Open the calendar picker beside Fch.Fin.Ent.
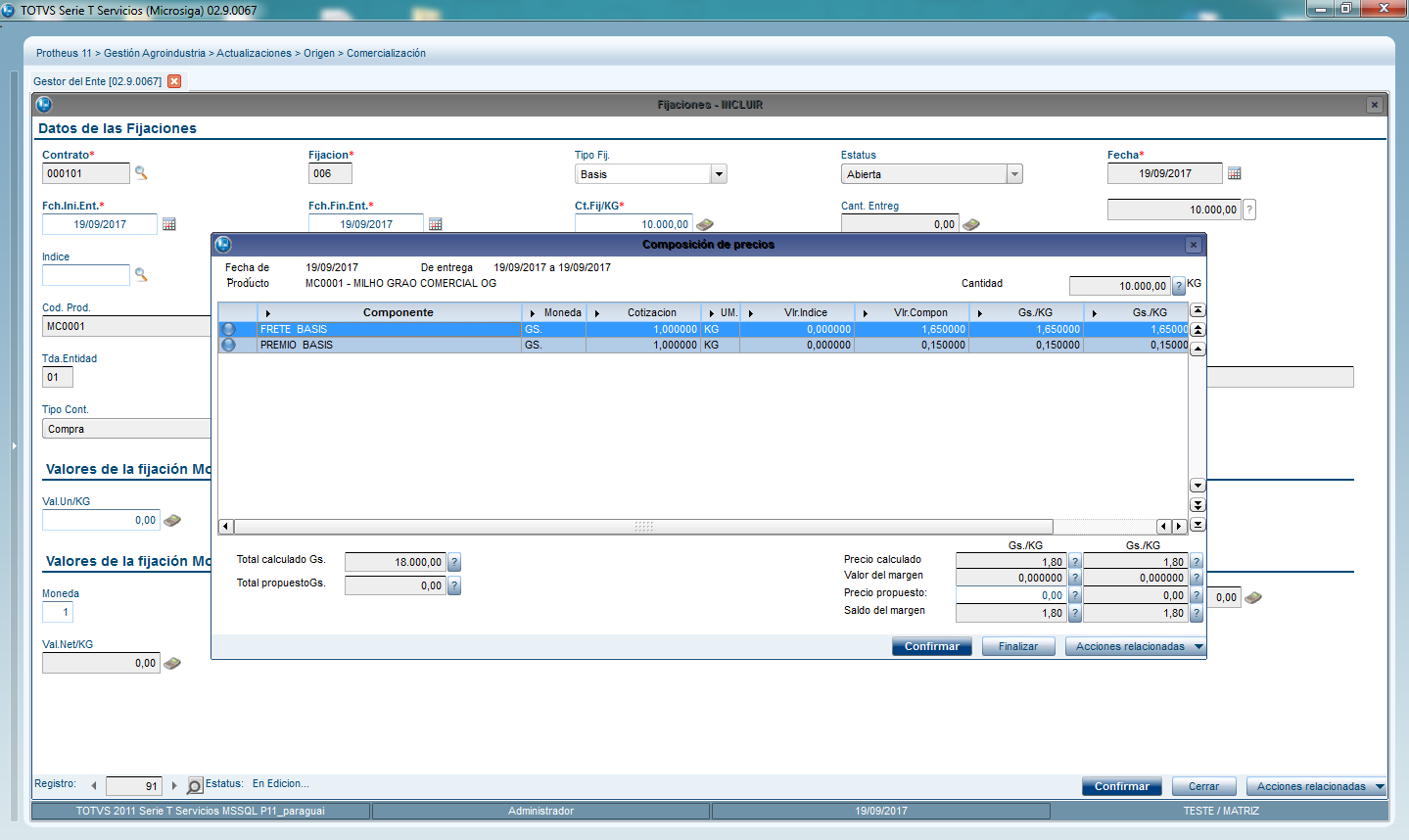1409x840 pixels. tap(436, 224)
